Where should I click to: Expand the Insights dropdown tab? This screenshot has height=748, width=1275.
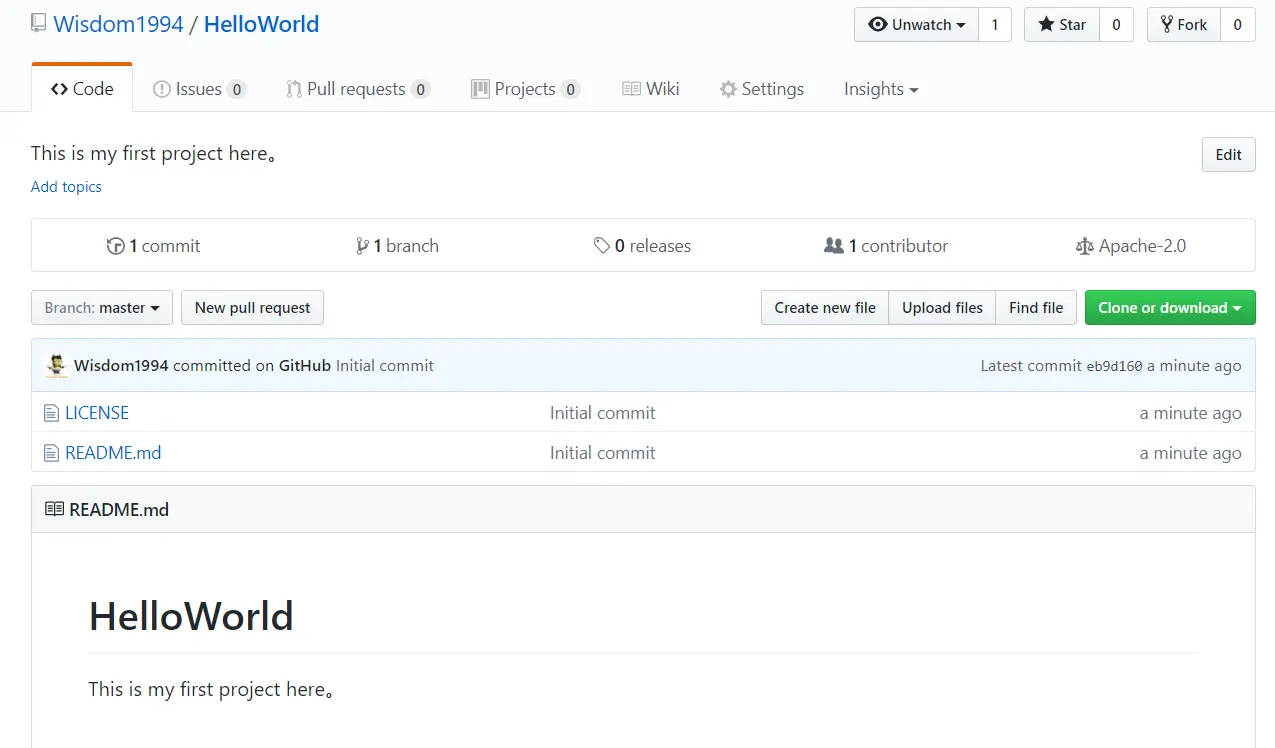881,89
